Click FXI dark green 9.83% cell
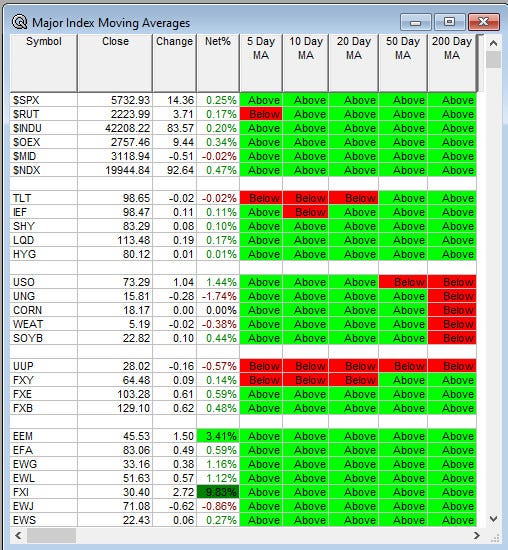The height and width of the screenshot is (550, 508). click(x=218, y=492)
